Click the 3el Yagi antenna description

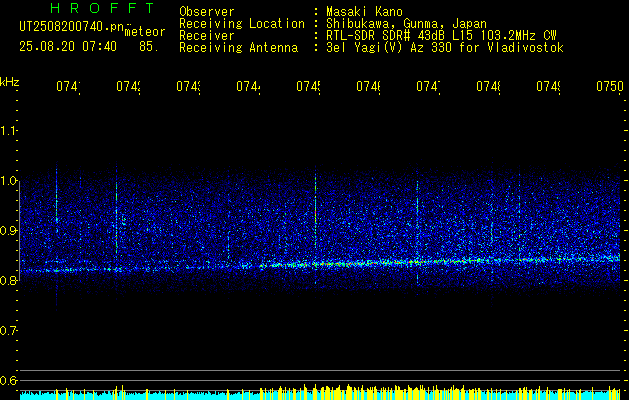pos(445,48)
